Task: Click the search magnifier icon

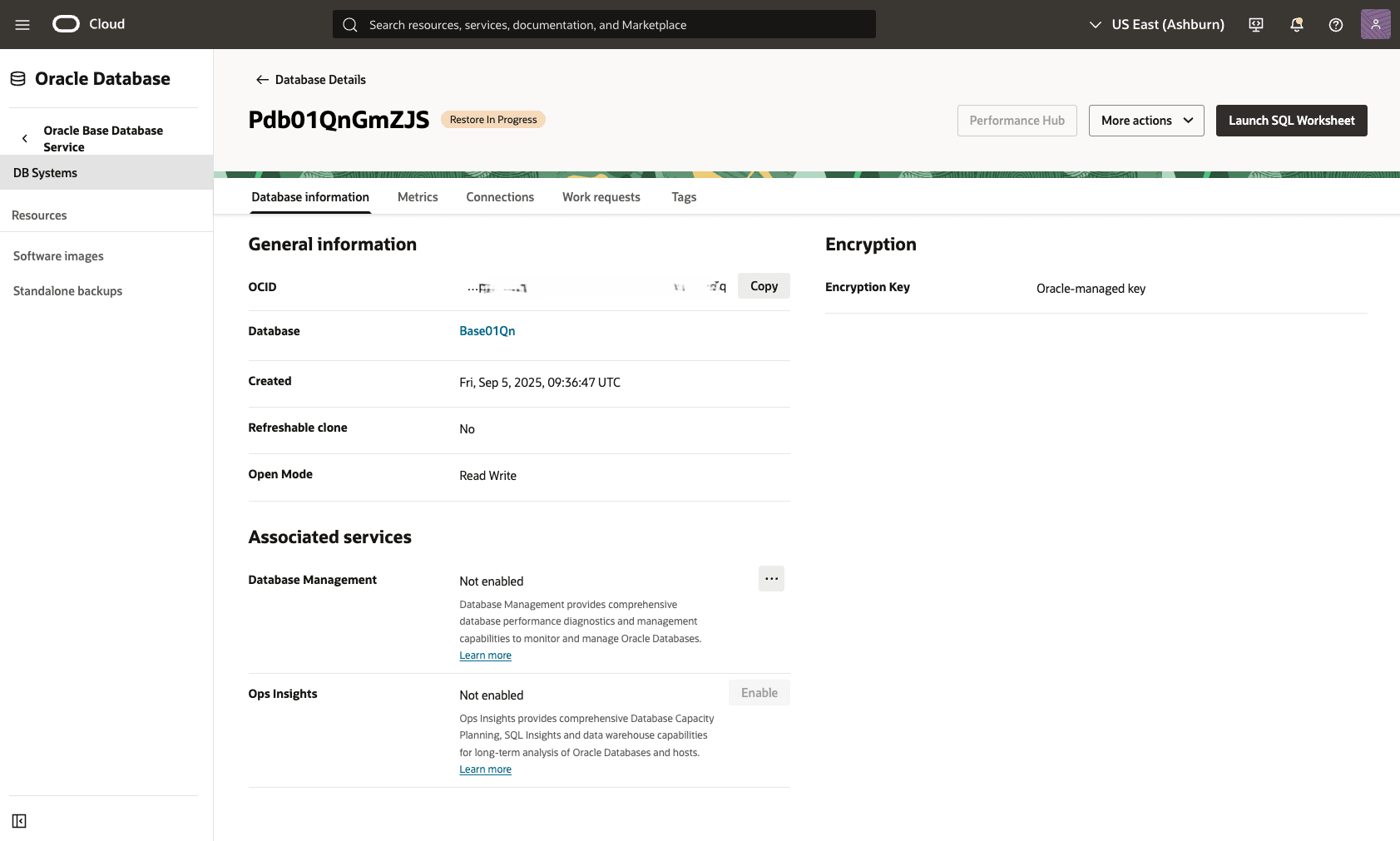Action: point(349,24)
